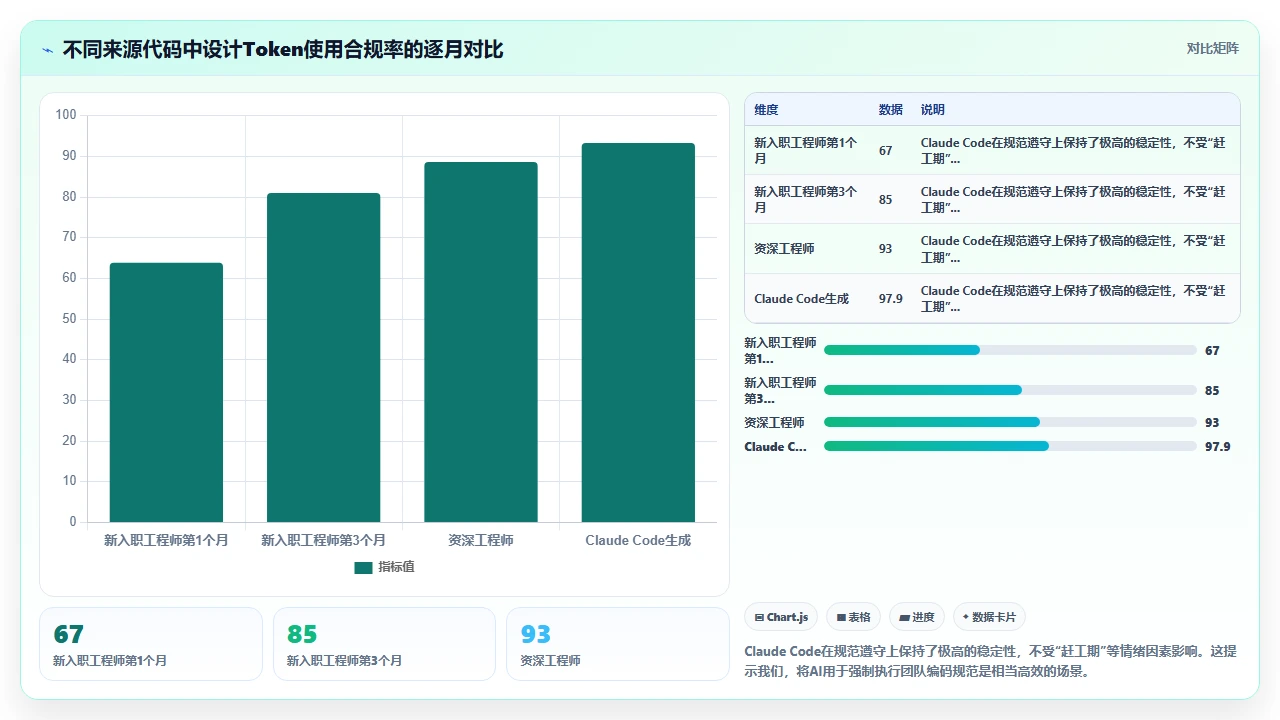
Task: Click the summary paragraph starting with Claude Code在规范遵守上
Action: pyautogui.click(x=991, y=661)
